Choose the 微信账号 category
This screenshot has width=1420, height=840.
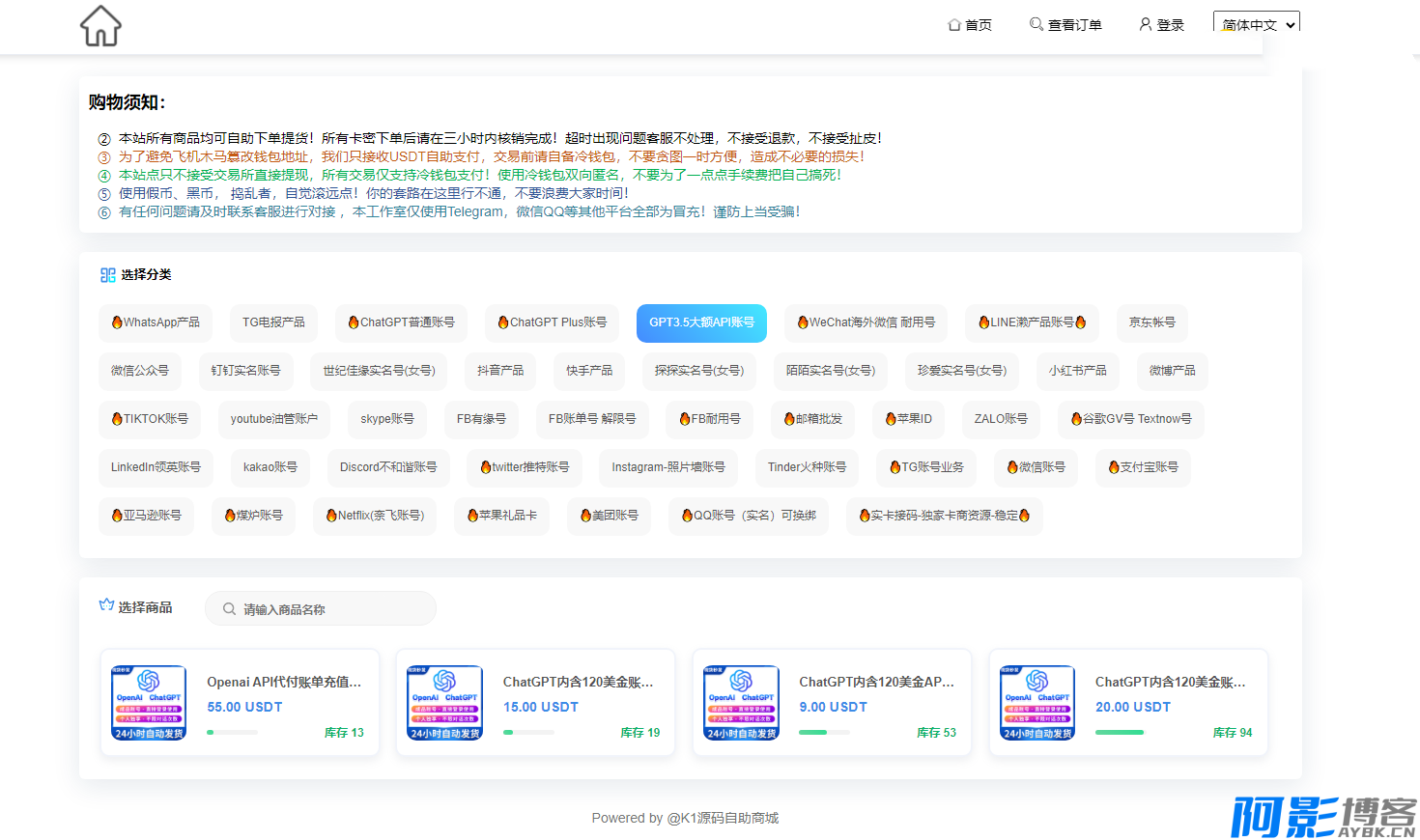[1037, 467]
